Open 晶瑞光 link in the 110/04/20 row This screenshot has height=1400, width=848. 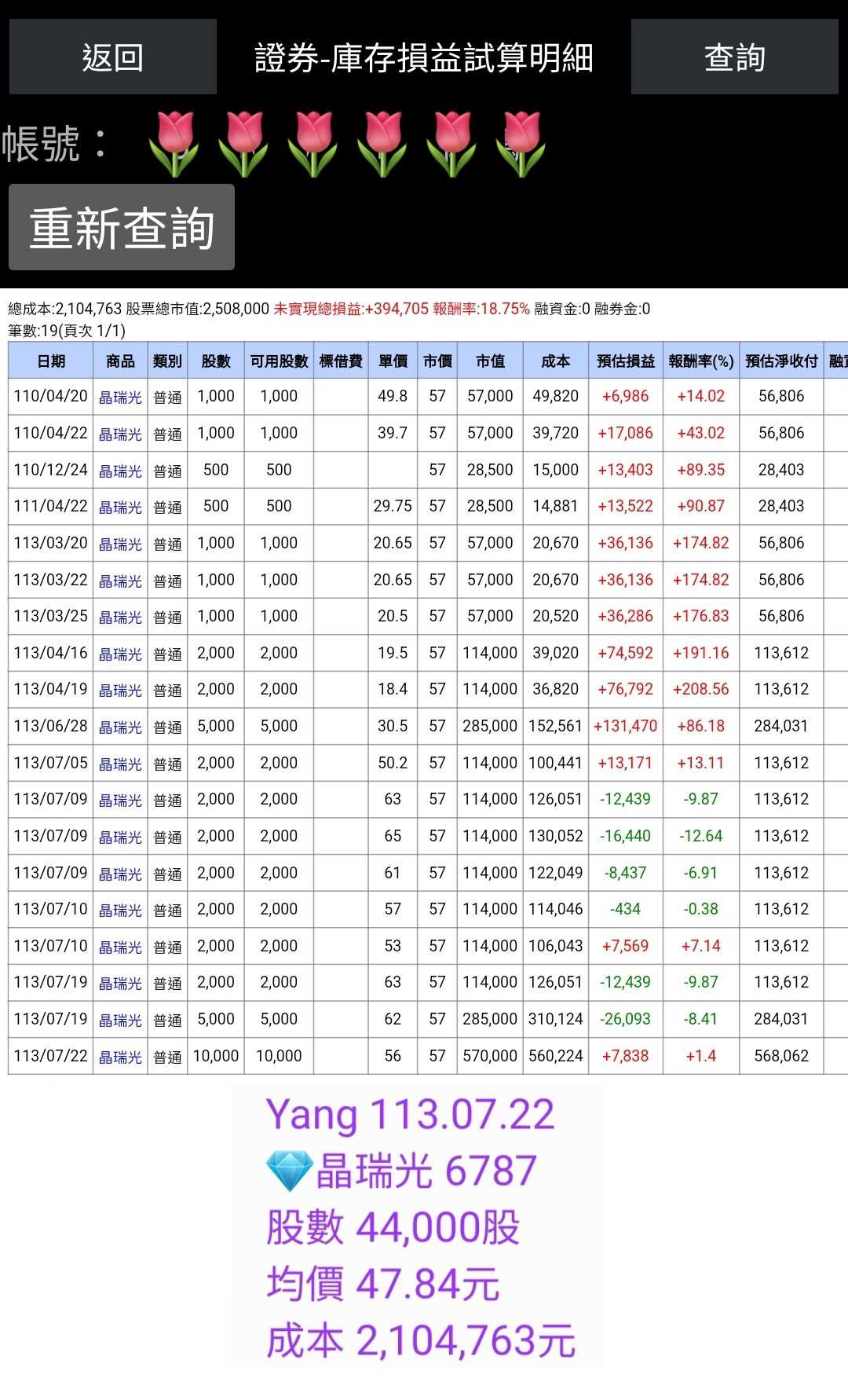(120, 398)
